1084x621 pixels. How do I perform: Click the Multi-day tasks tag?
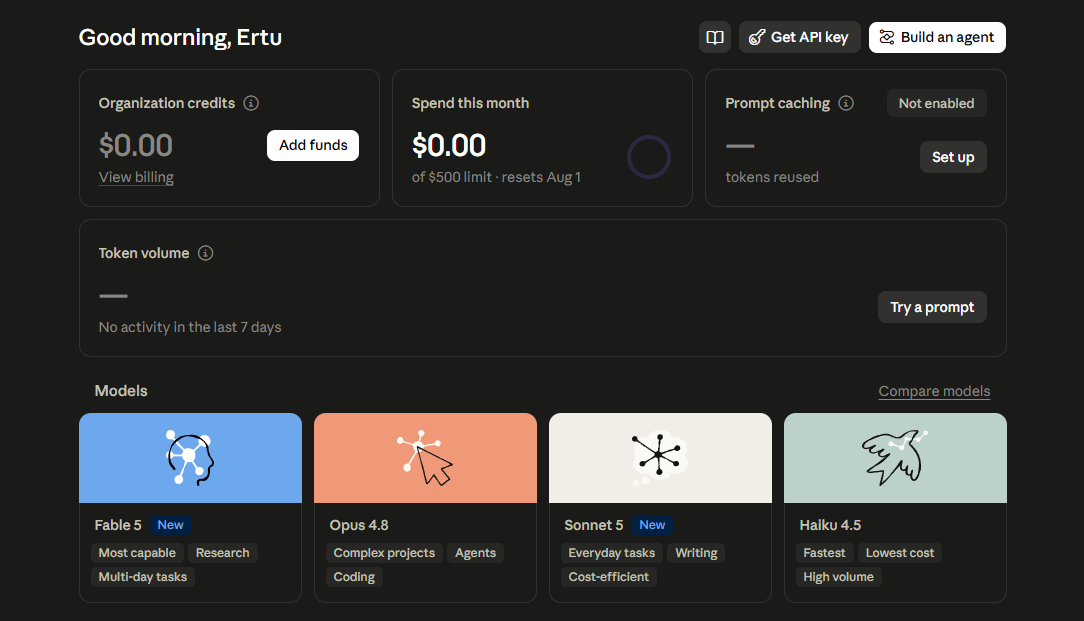pyautogui.click(x=142, y=577)
